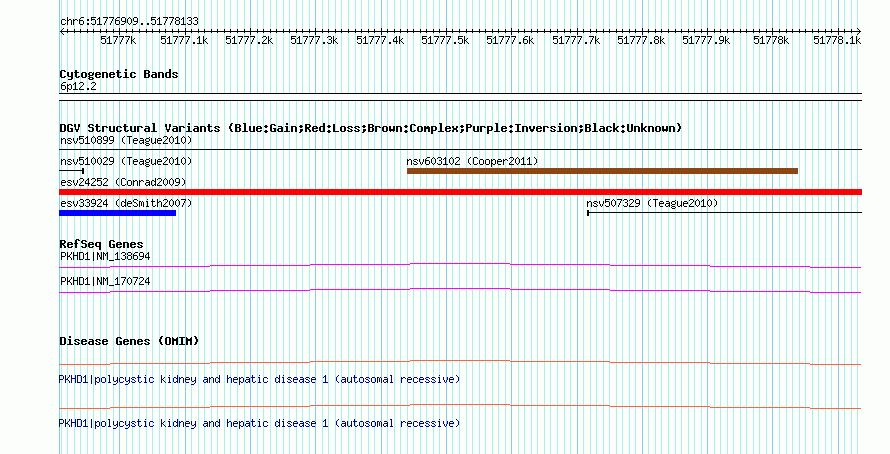This screenshot has height=454, width=890.
Task: Click the esv33924 blue gain variant bar
Action: (117, 213)
